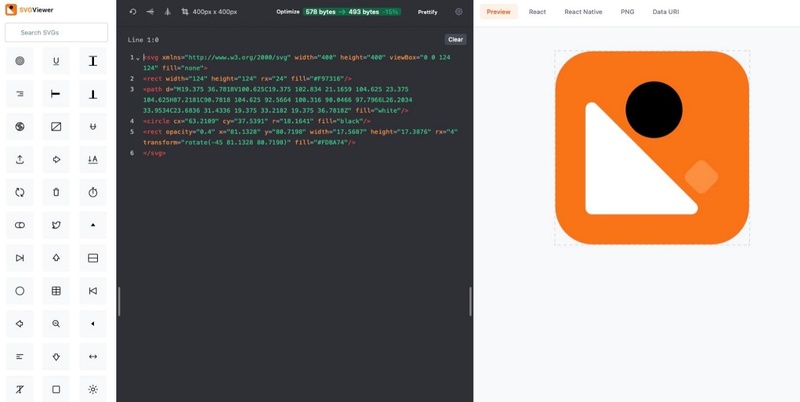800x402 pixels.
Task: Select the up-pointing outlined arrow icon
Action: click(x=56, y=258)
